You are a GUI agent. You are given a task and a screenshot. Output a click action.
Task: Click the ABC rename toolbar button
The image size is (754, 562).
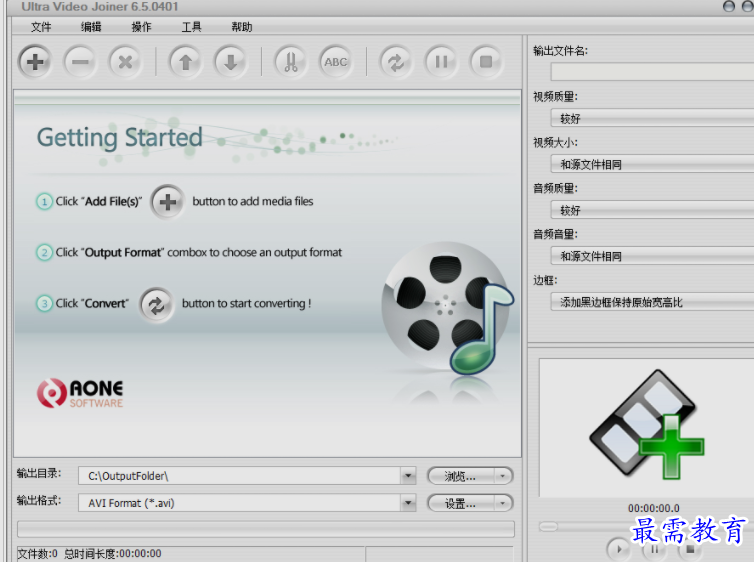point(336,62)
